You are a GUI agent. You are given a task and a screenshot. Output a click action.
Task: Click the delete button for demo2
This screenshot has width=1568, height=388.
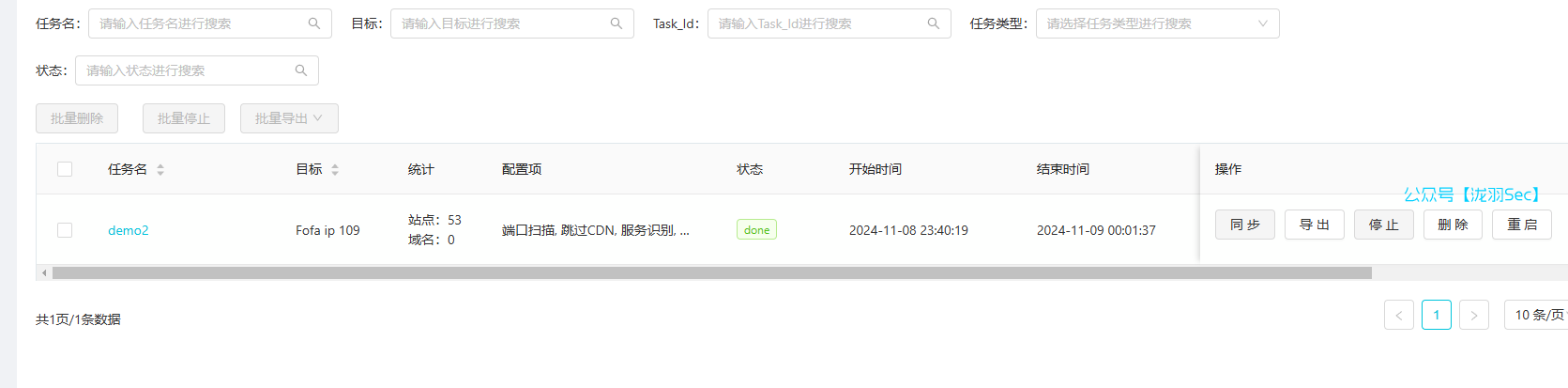(x=1453, y=225)
